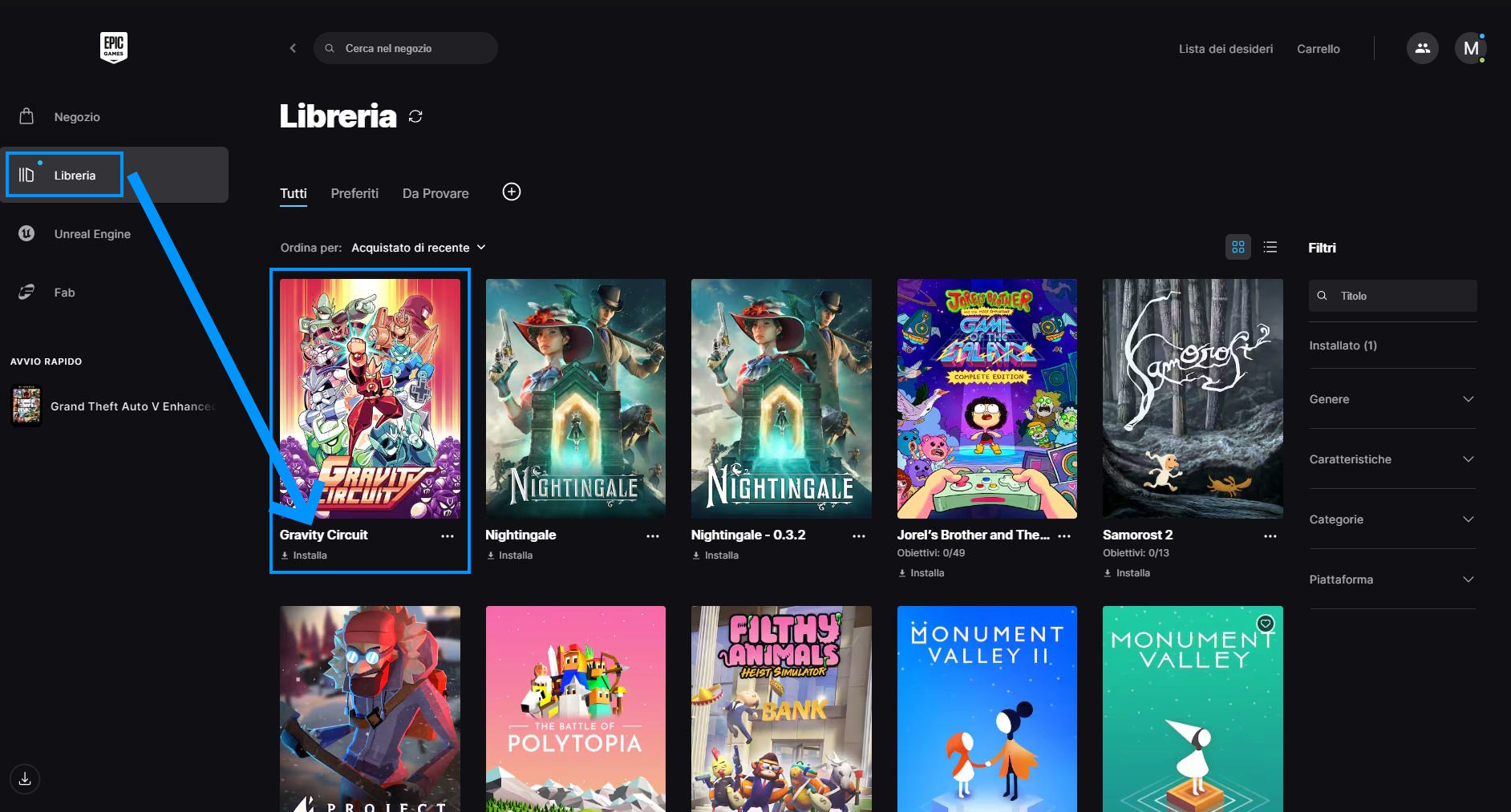The width and height of the screenshot is (1511, 812).
Task: Open the downloads icon in the sidebar
Action: 25,778
